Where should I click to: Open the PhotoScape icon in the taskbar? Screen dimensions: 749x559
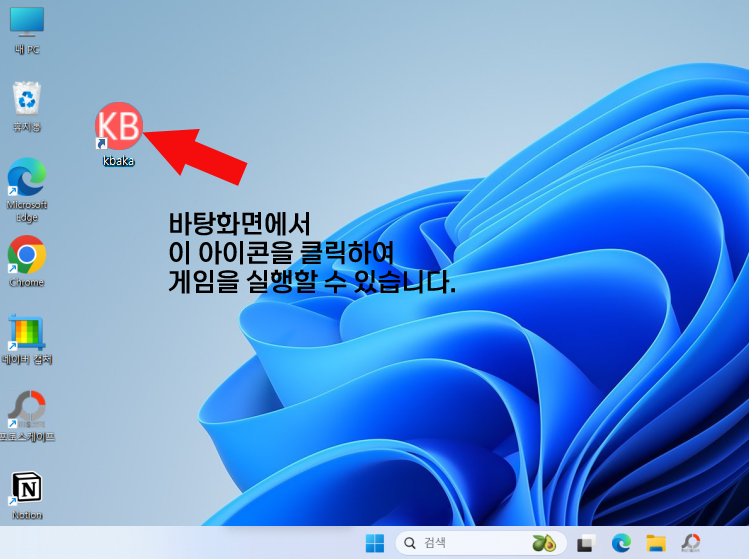click(x=691, y=543)
